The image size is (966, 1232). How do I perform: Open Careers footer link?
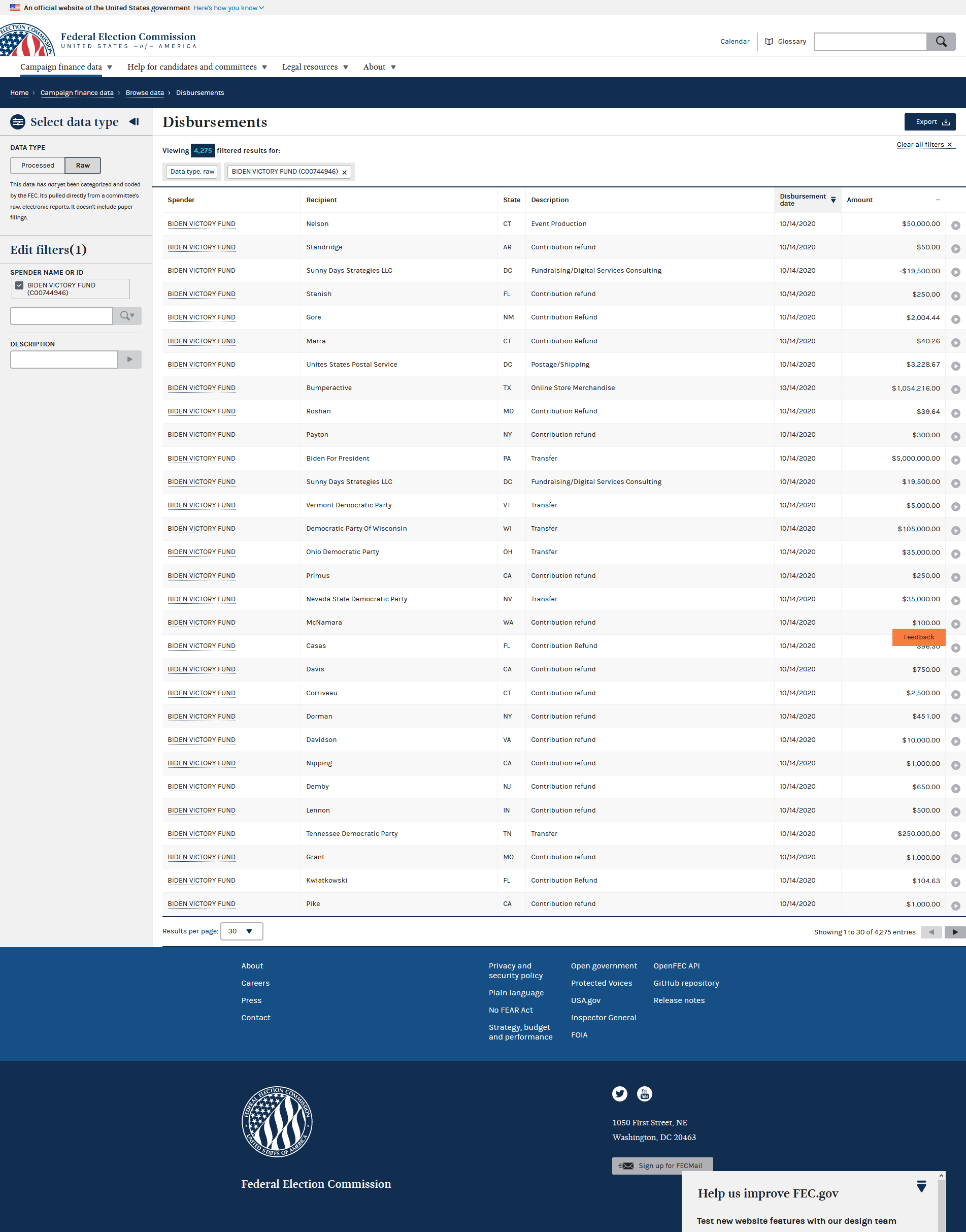255,983
